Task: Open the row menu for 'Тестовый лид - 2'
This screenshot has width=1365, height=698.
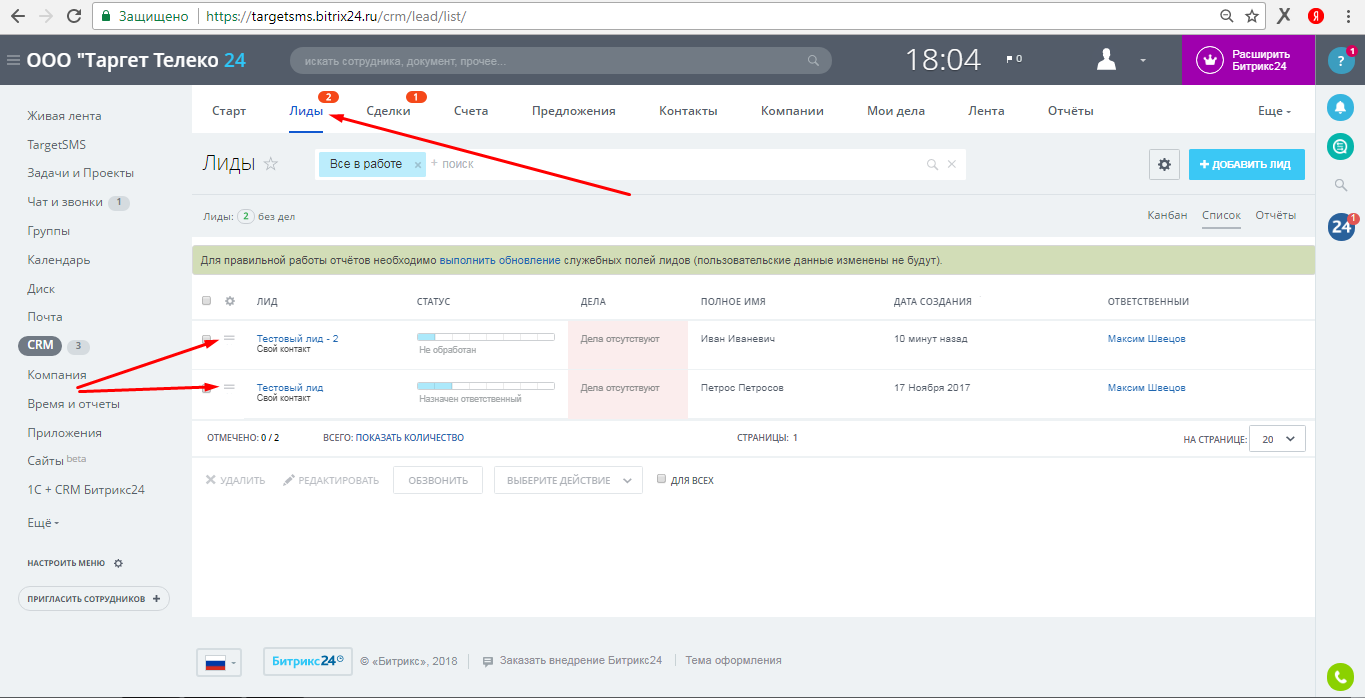Action: pos(229,339)
